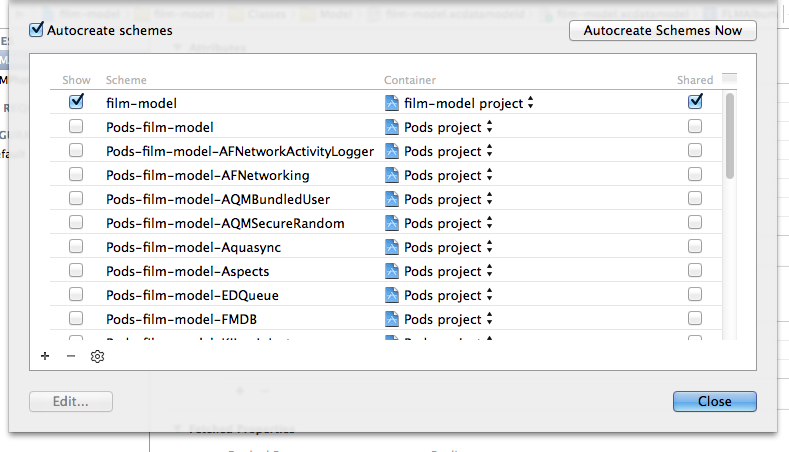Open container dropdown for Aquasync scheme
Screen dimensions: 789x452
(x=490, y=247)
